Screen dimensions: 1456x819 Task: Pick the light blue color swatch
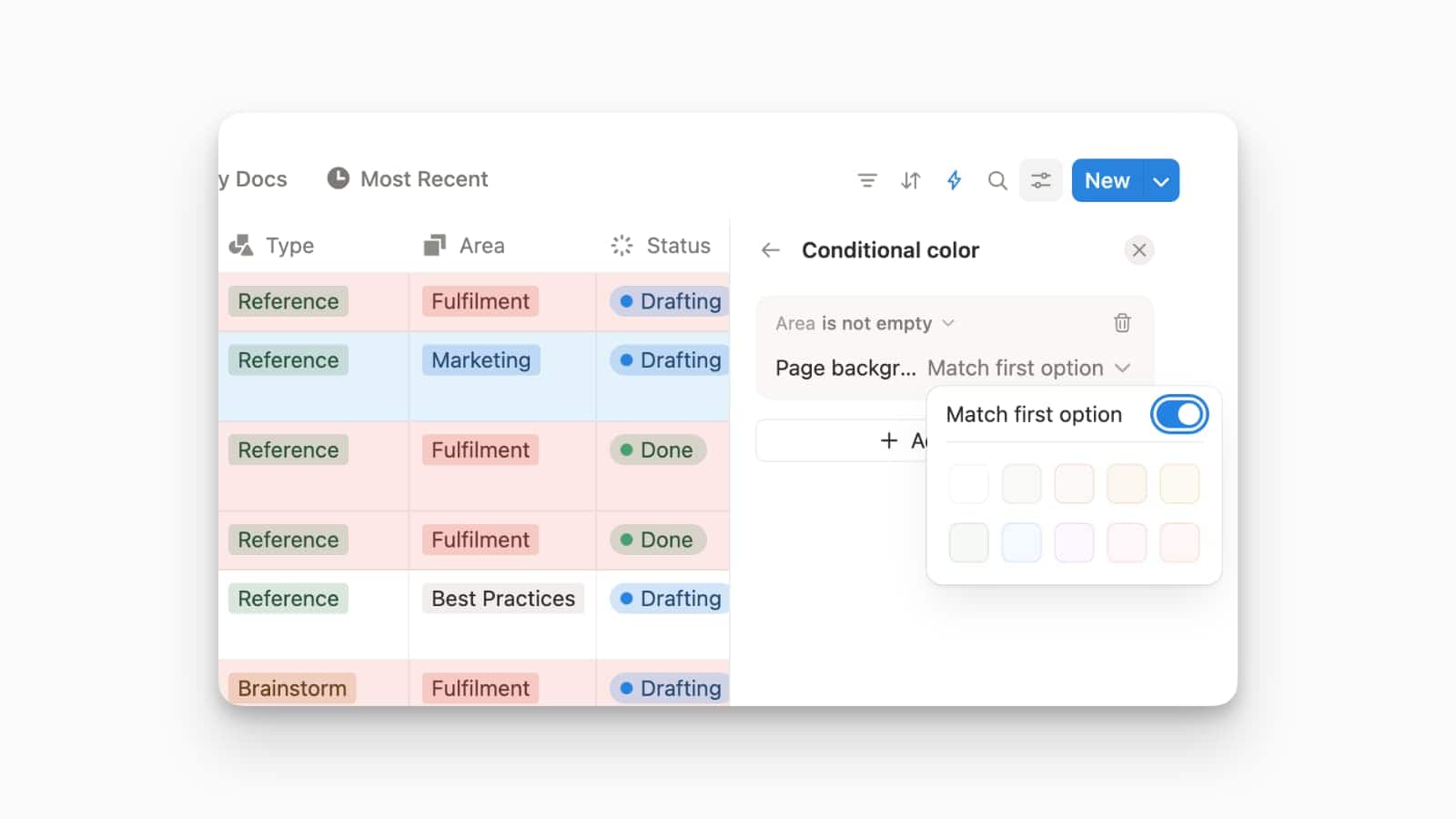(1021, 543)
